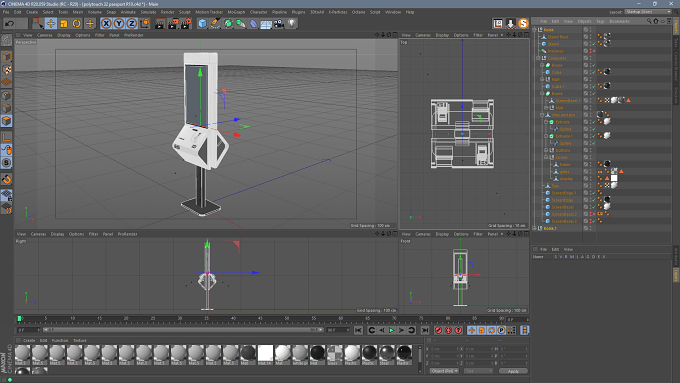Enable the disabled Instance object
The image size is (680, 383).
click(x=593, y=51)
